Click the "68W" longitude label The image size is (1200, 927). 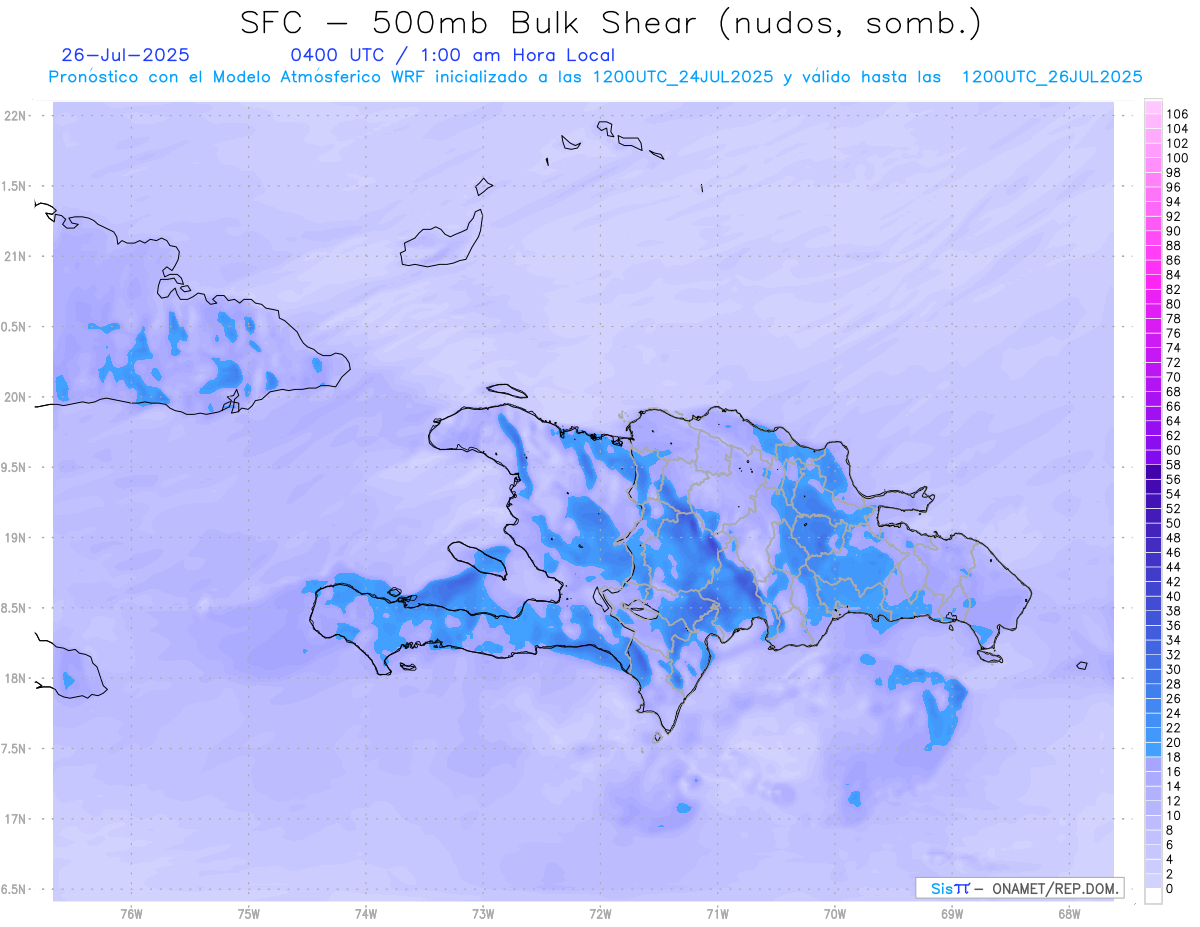[x=1069, y=913]
